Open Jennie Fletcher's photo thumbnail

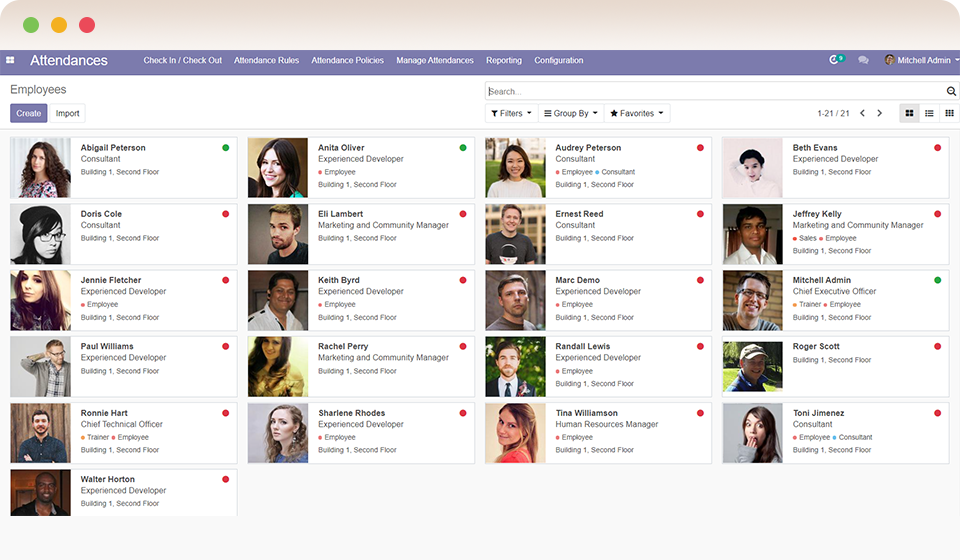[40, 301]
